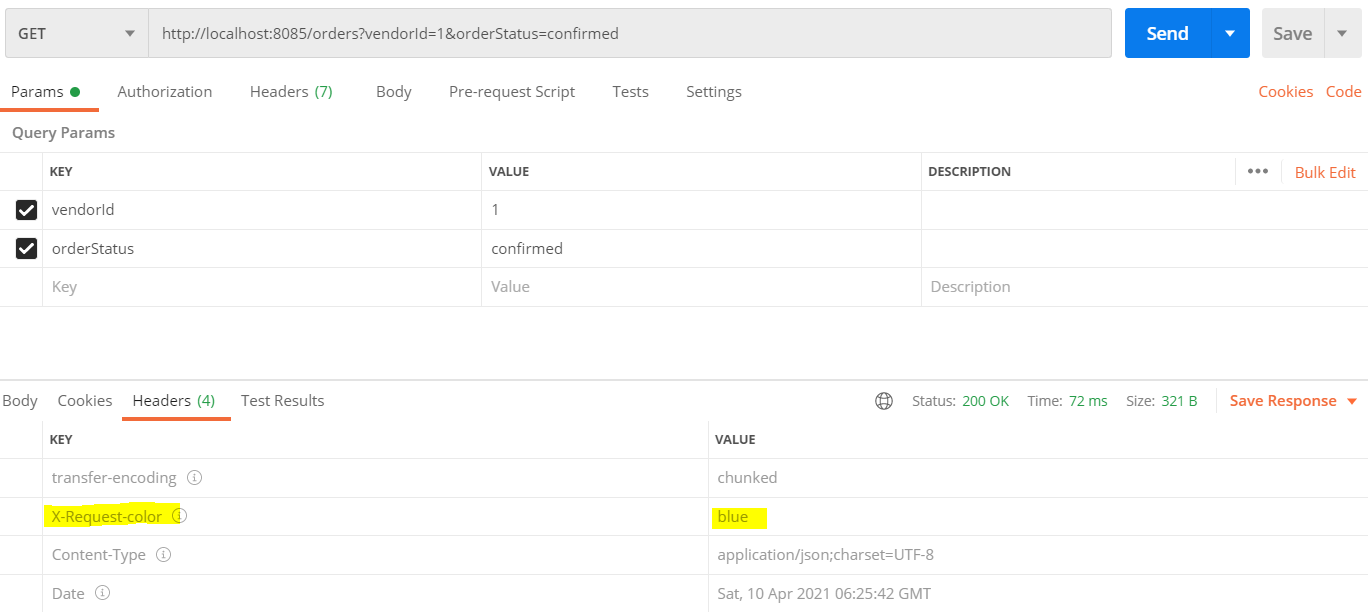Screen dimensions: 1368x612
Task: Open Cookies manager for this request
Action: [x=1286, y=91]
